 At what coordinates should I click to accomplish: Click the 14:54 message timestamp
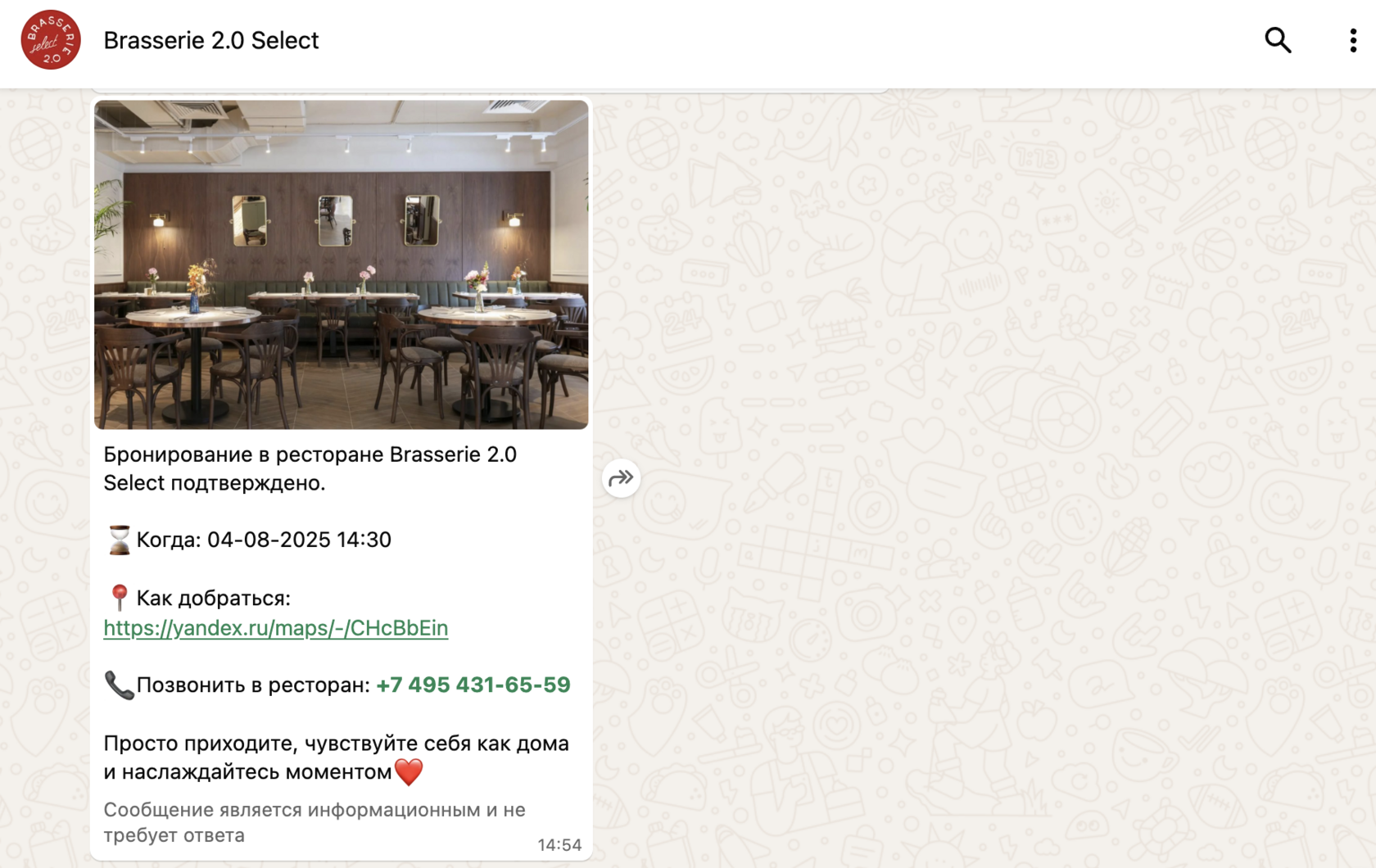tap(559, 845)
